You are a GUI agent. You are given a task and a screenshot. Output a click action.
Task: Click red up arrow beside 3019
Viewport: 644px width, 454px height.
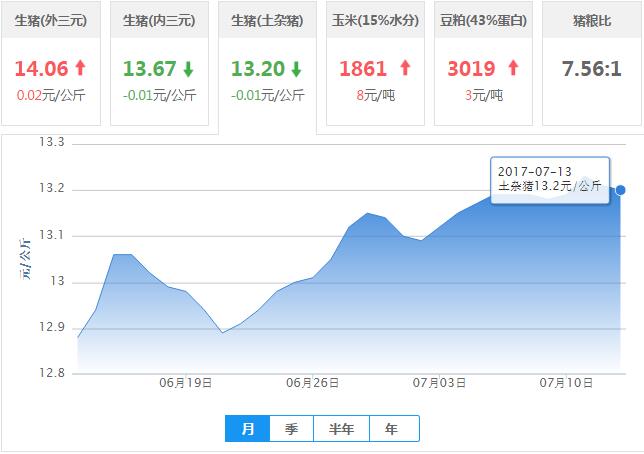[x=513, y=68]
